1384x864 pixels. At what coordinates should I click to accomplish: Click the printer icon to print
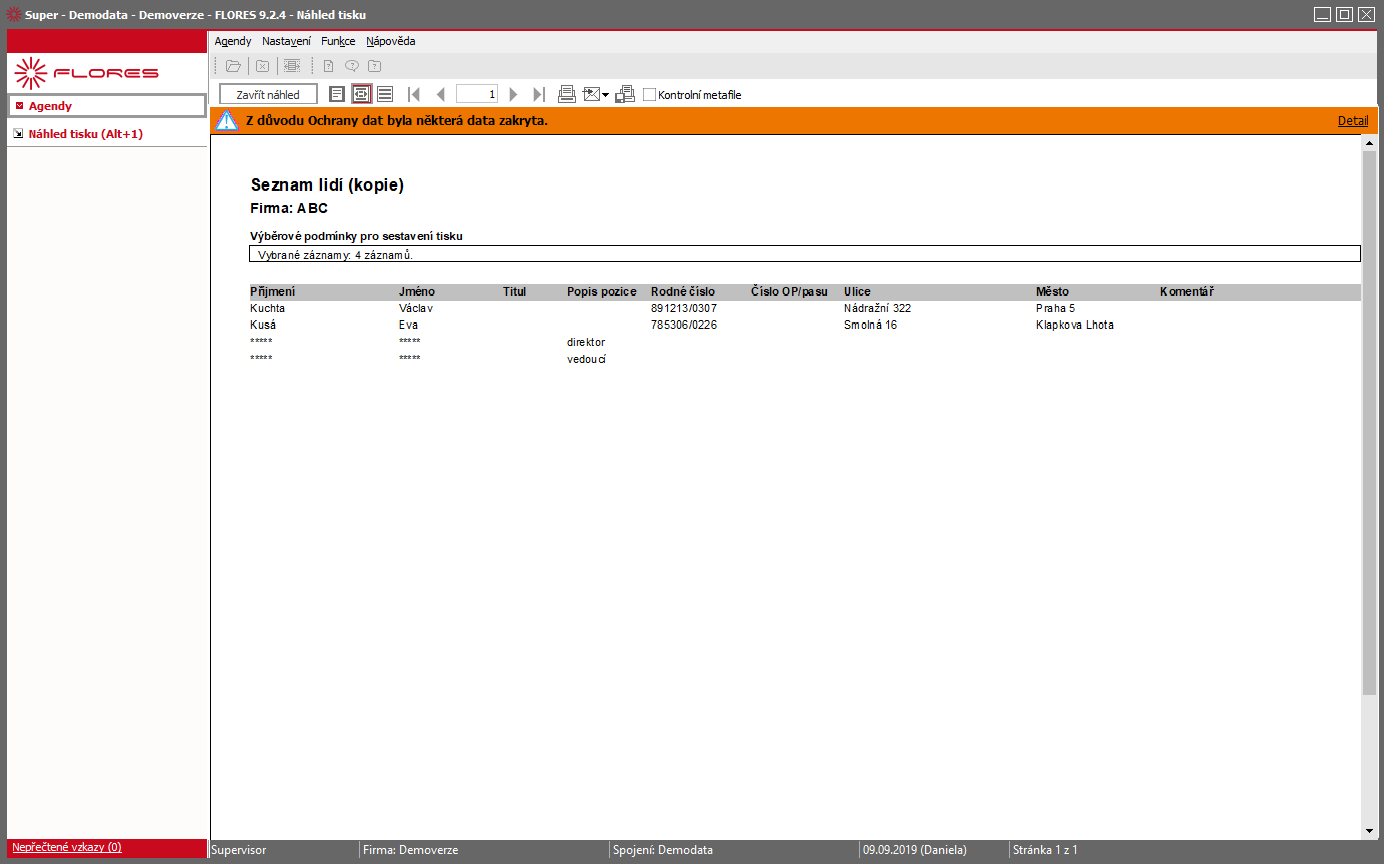[566, 94]
